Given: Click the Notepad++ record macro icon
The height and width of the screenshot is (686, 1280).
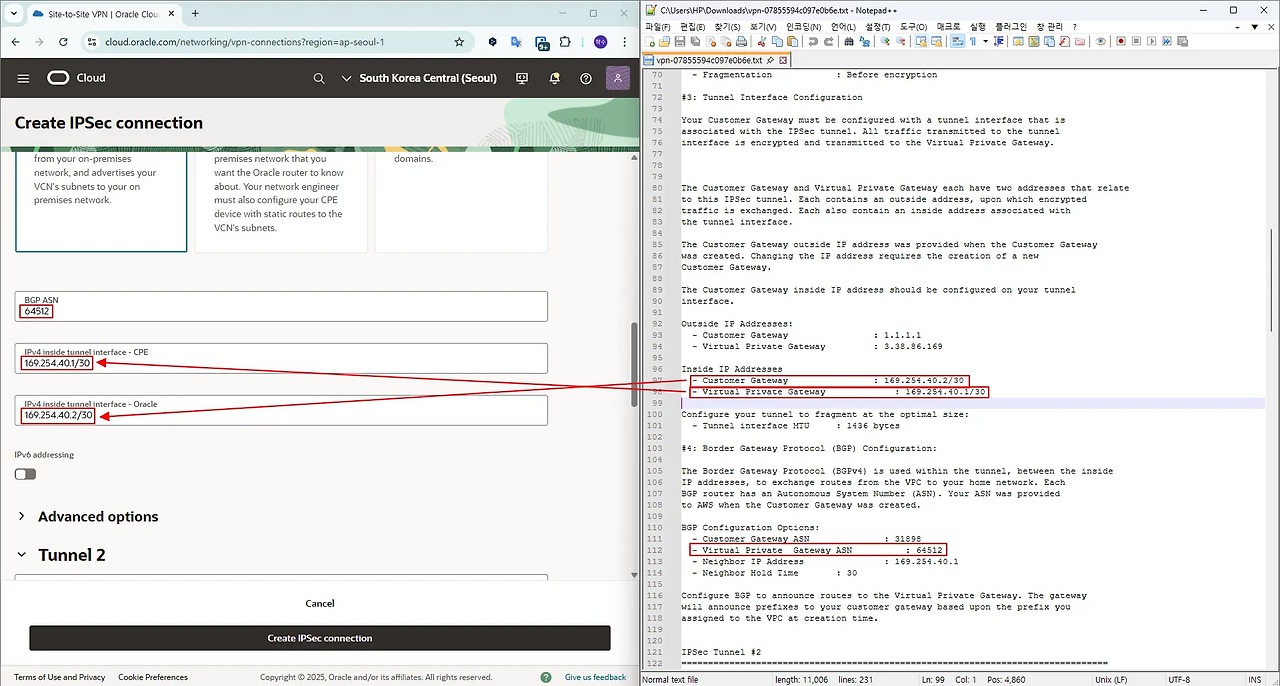Looking at the screenshot, I should (x=1121, y=42).
